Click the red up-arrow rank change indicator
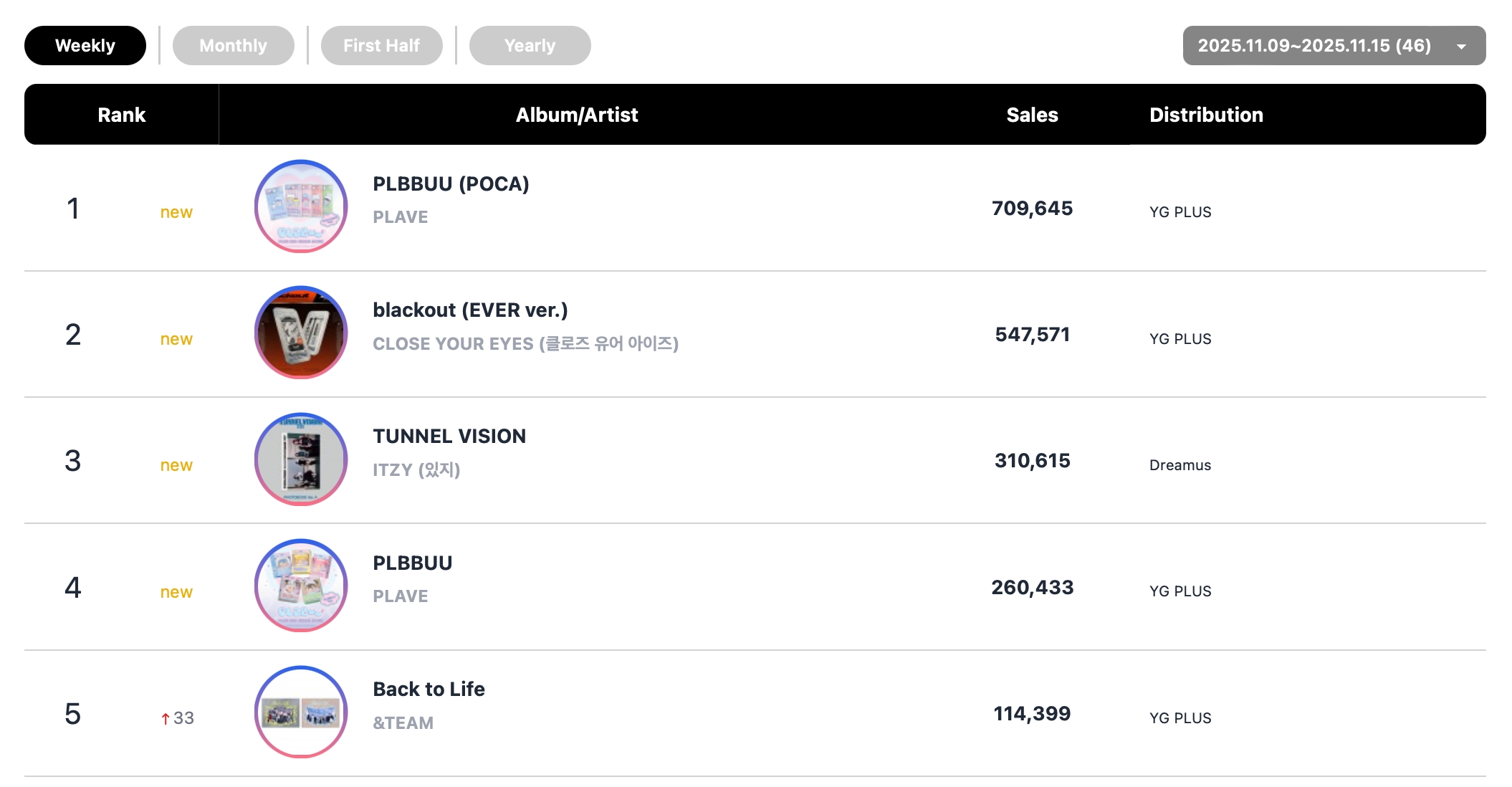The height and width of the screenshot is (787, 1512). [166, 718]
